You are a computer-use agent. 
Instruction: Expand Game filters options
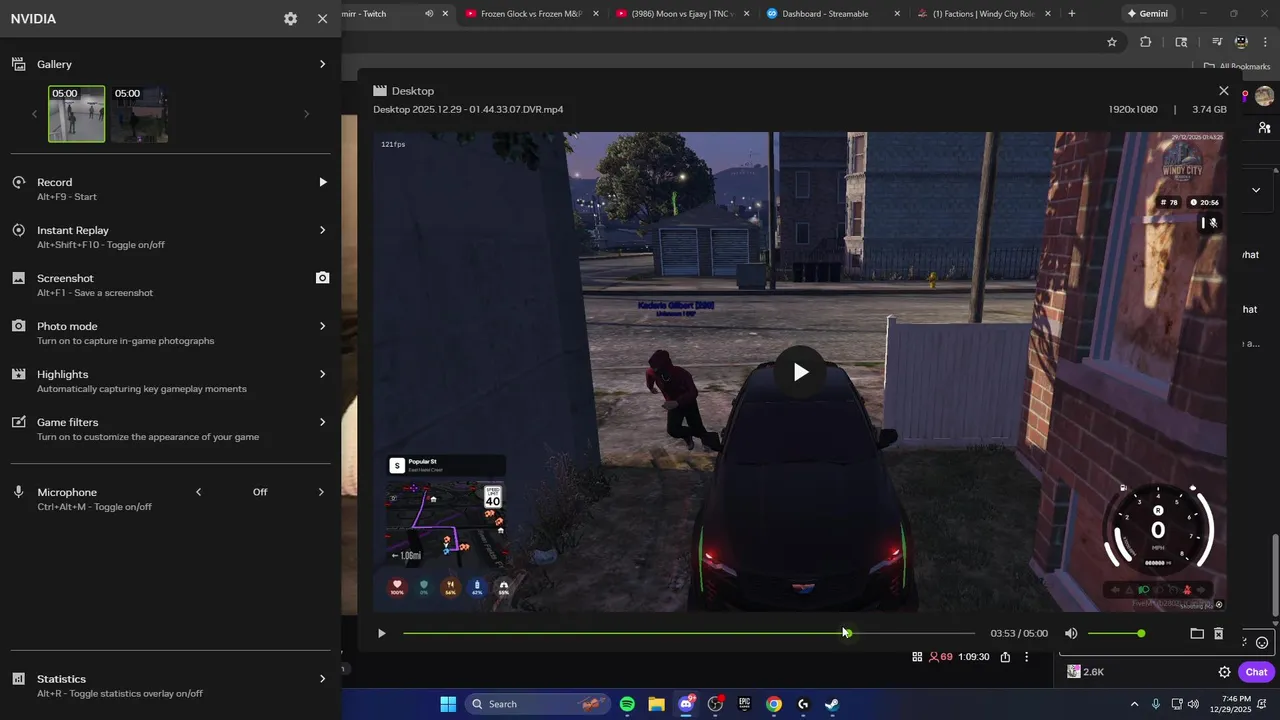pos(322,422)
